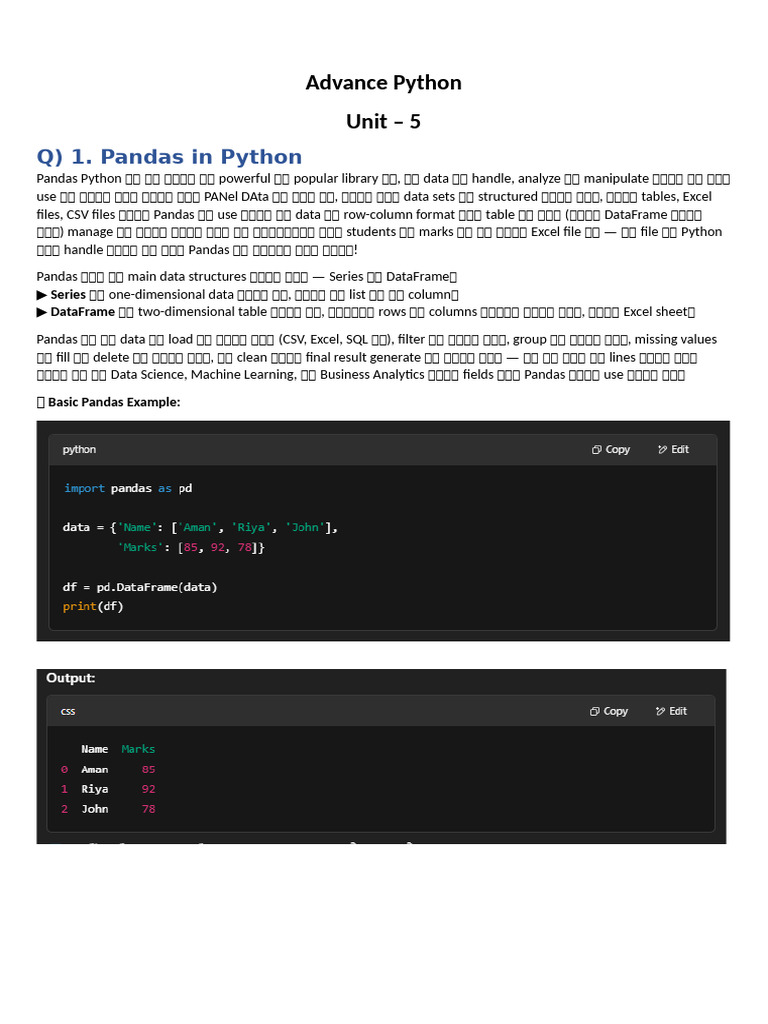Click the Edit pencil icon in css block

660,711
